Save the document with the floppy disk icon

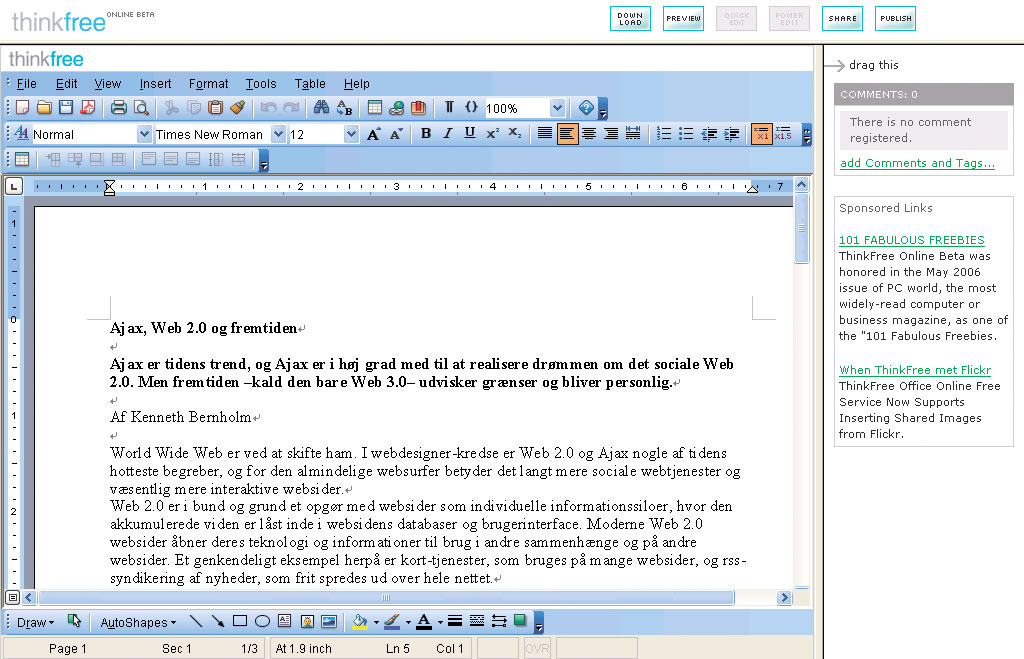point(65,108)
